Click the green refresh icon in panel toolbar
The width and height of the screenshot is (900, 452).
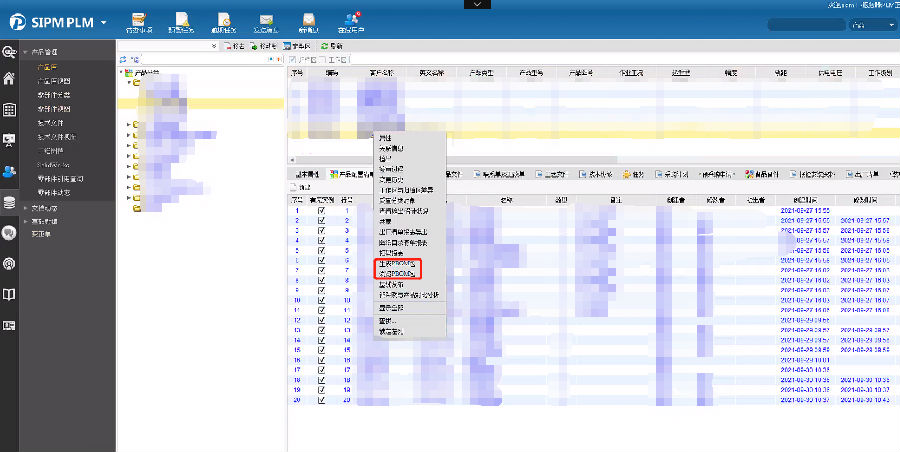click(323, 46)
